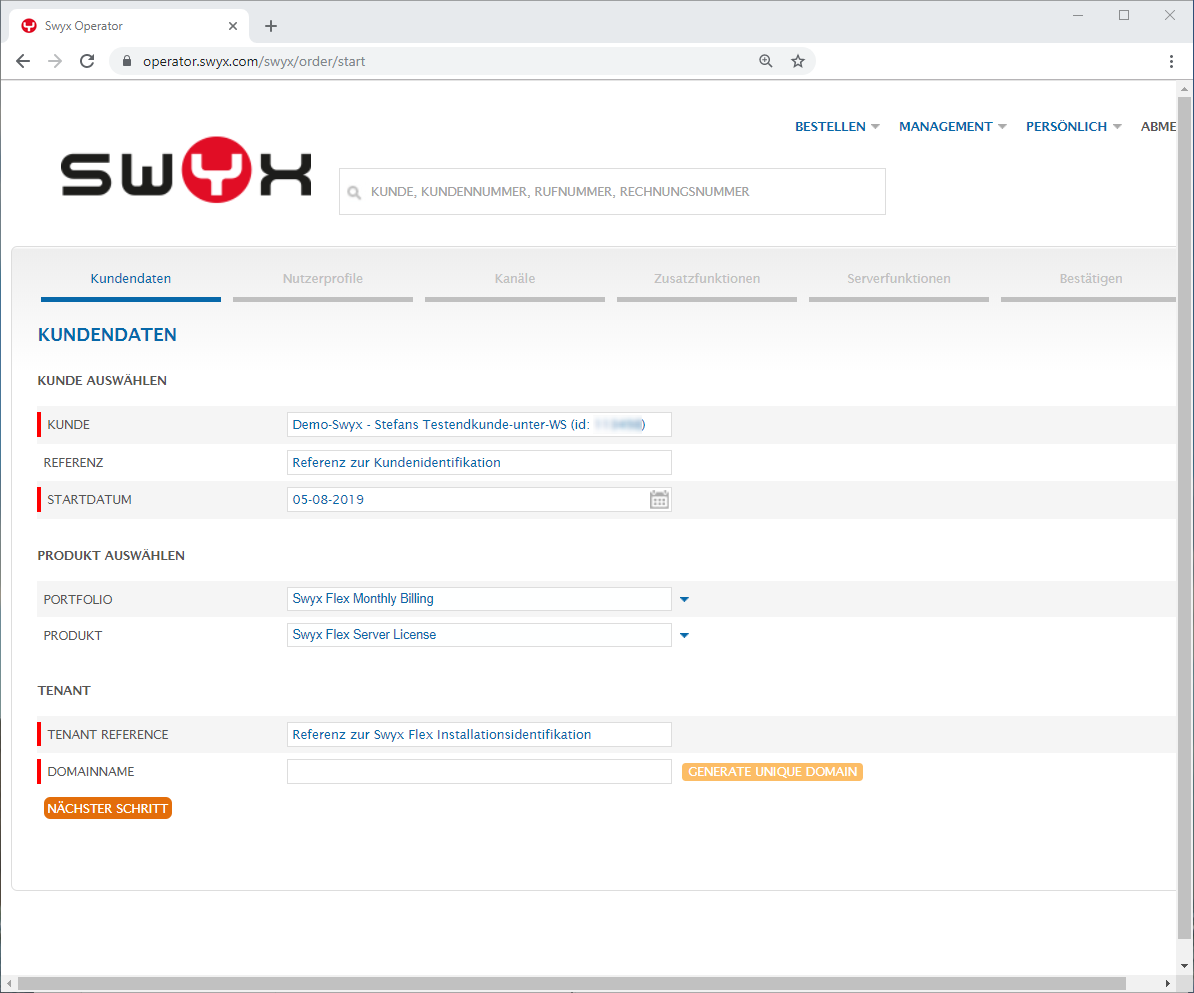This screenshot has width=1194, height=993.
Task: Click the scroll right arrow of horizontal scrollbar
Action: tap(1167, 983)
